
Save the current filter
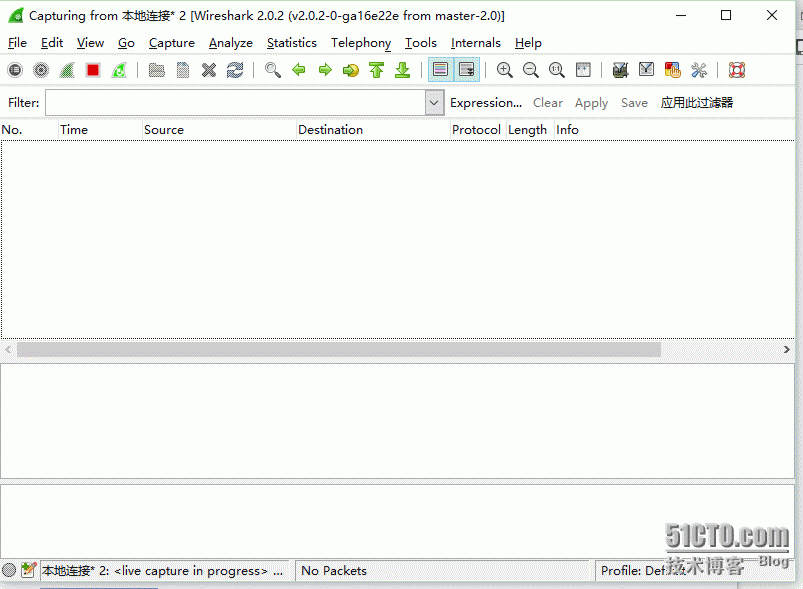point(634,102)
